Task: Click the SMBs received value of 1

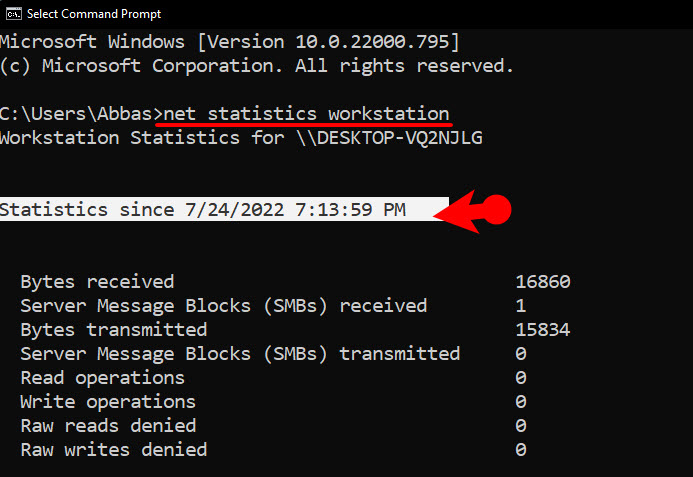Action: [x=521, y=306]
